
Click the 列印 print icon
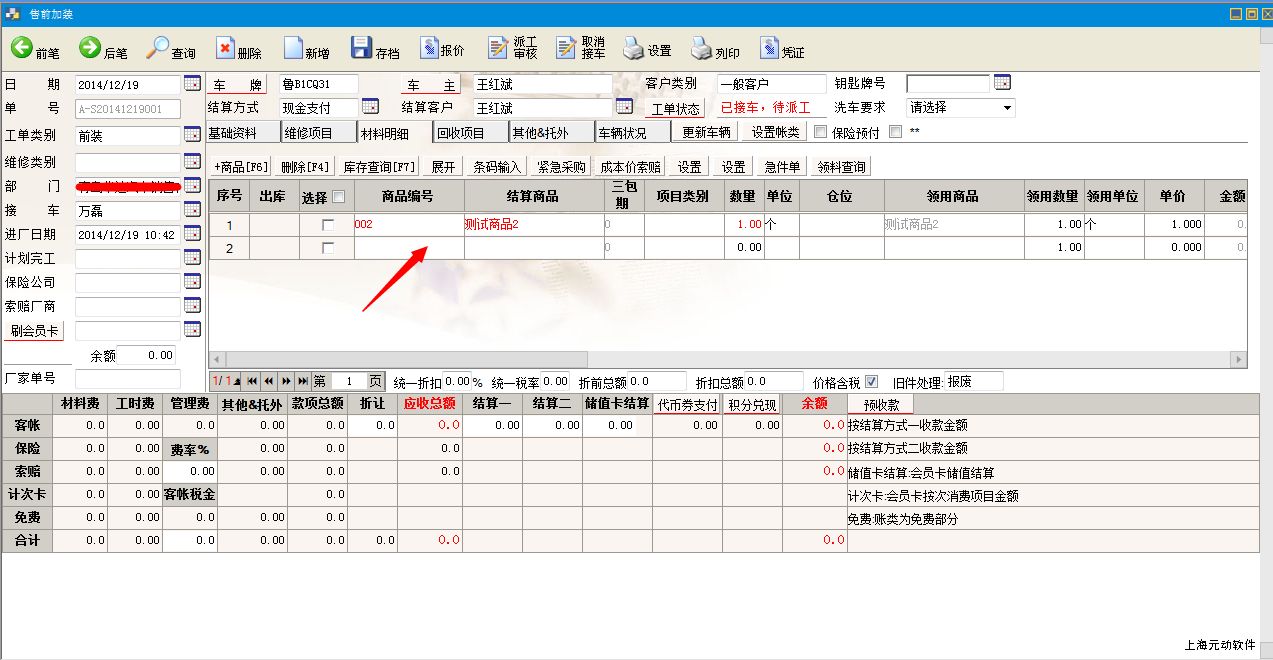click(700, 48)
